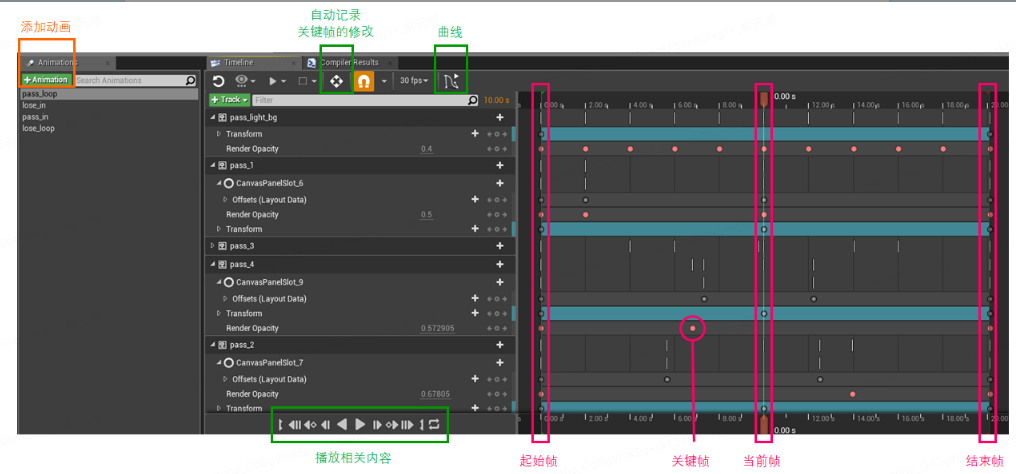1016x474 pixels.
Task: Click the red current-frame playhead marker
Action: (764, 98)
